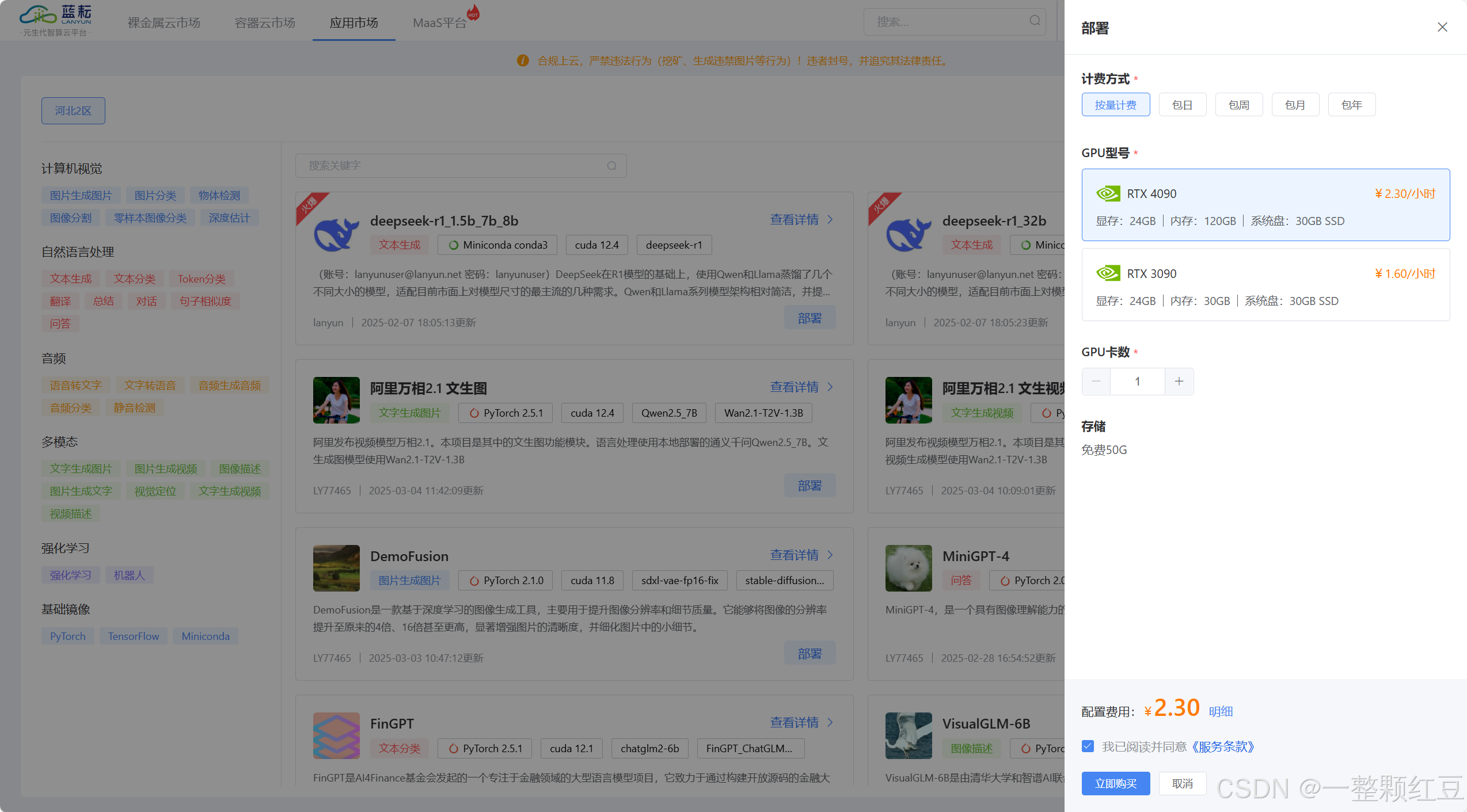Expand 查看详情 for 阿里万相2.1 文生图
Image resolution: width=1467 pixels, height=812 pixels.
click(801, 387)
